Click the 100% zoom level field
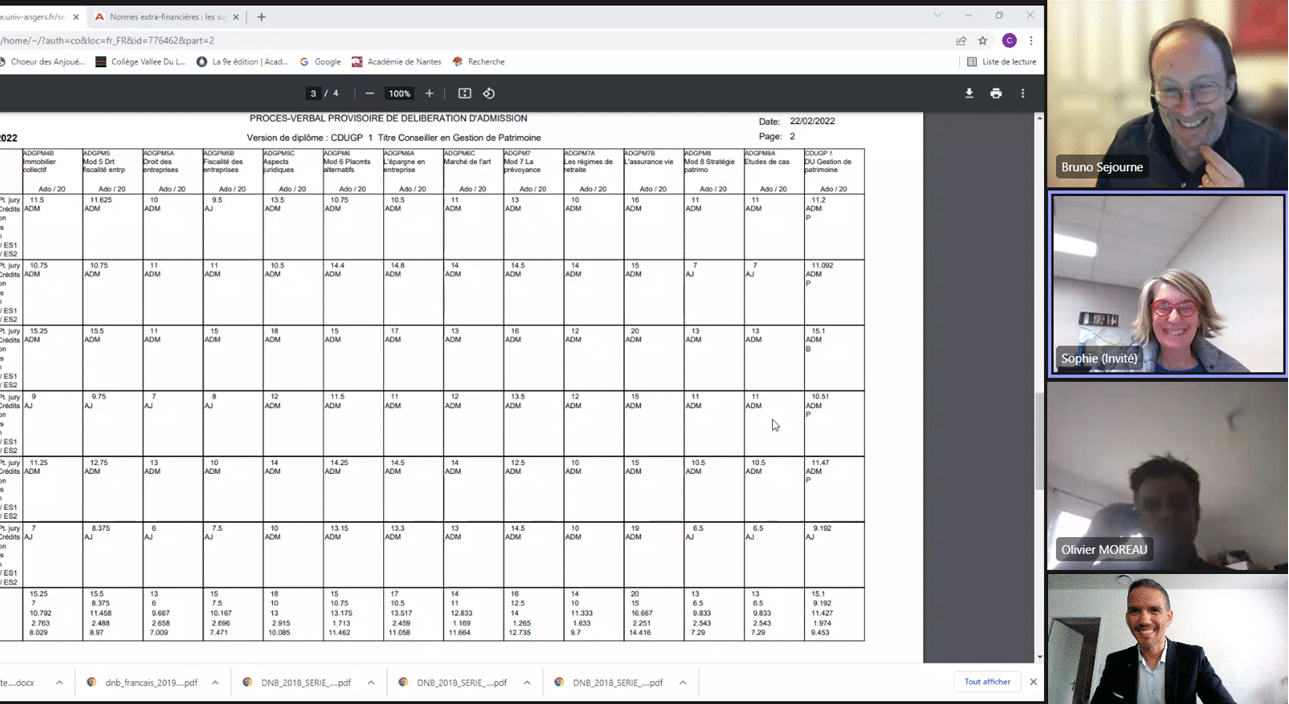 click(399, 93)
